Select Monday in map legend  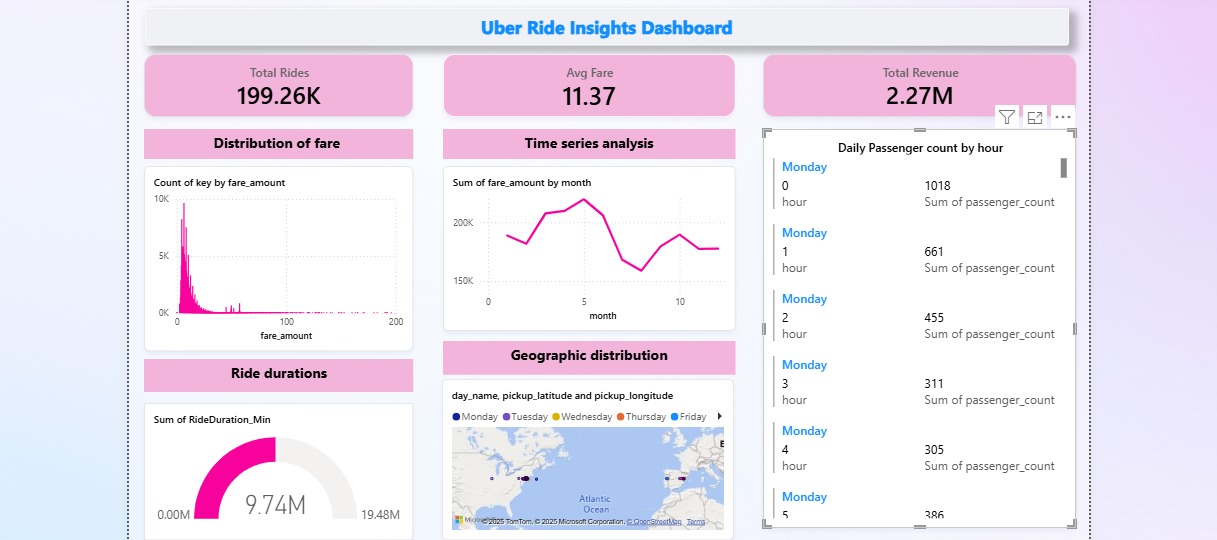(x=475, y=416)
